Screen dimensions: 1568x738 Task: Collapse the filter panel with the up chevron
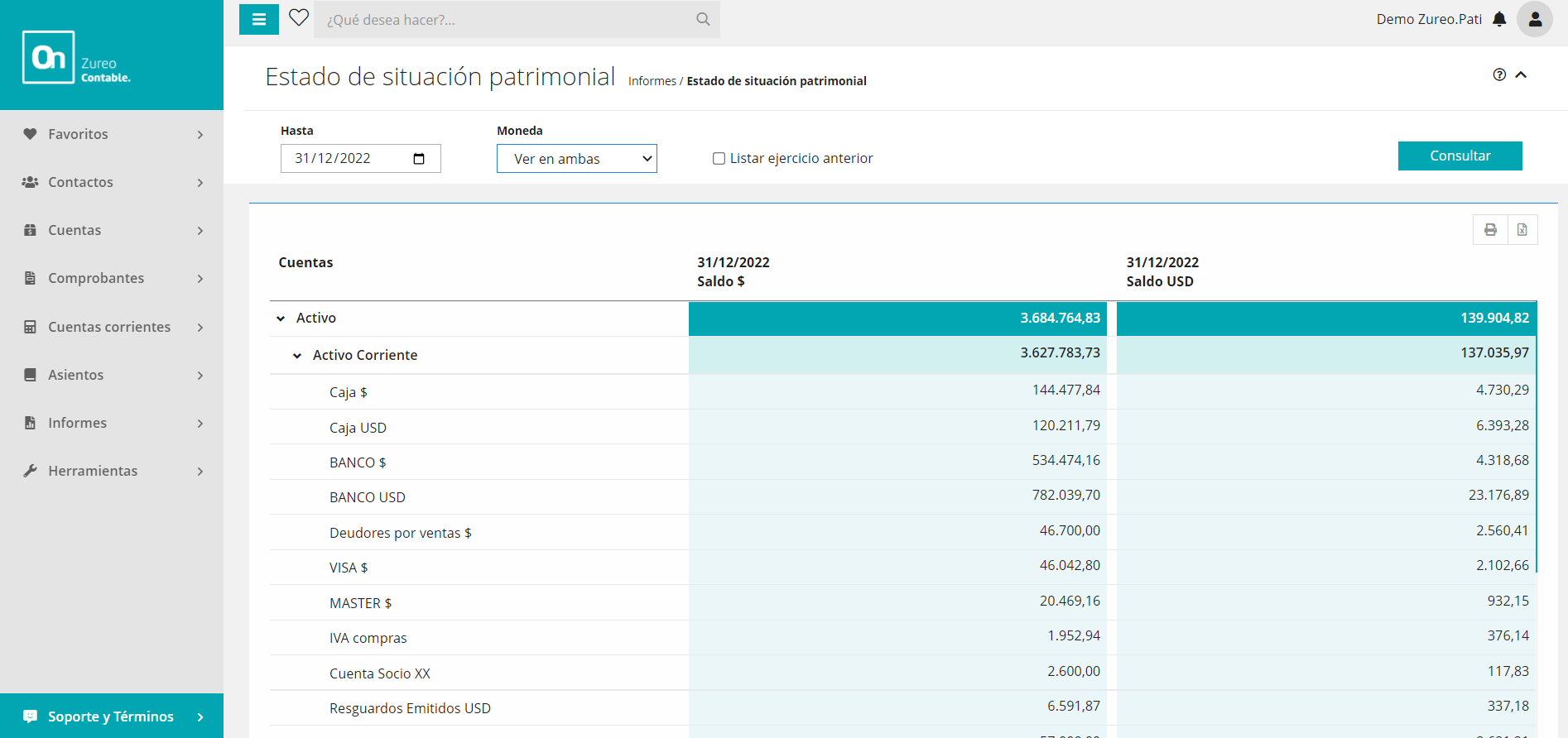pos(1521,74)
